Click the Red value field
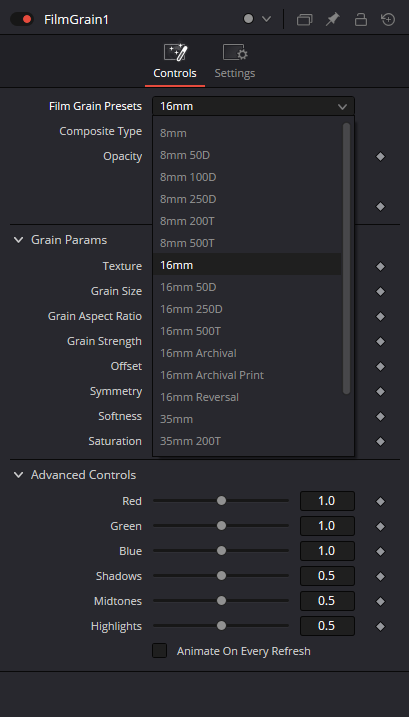Viewport: 409px width, 717px height. click(x=327, y=501)
